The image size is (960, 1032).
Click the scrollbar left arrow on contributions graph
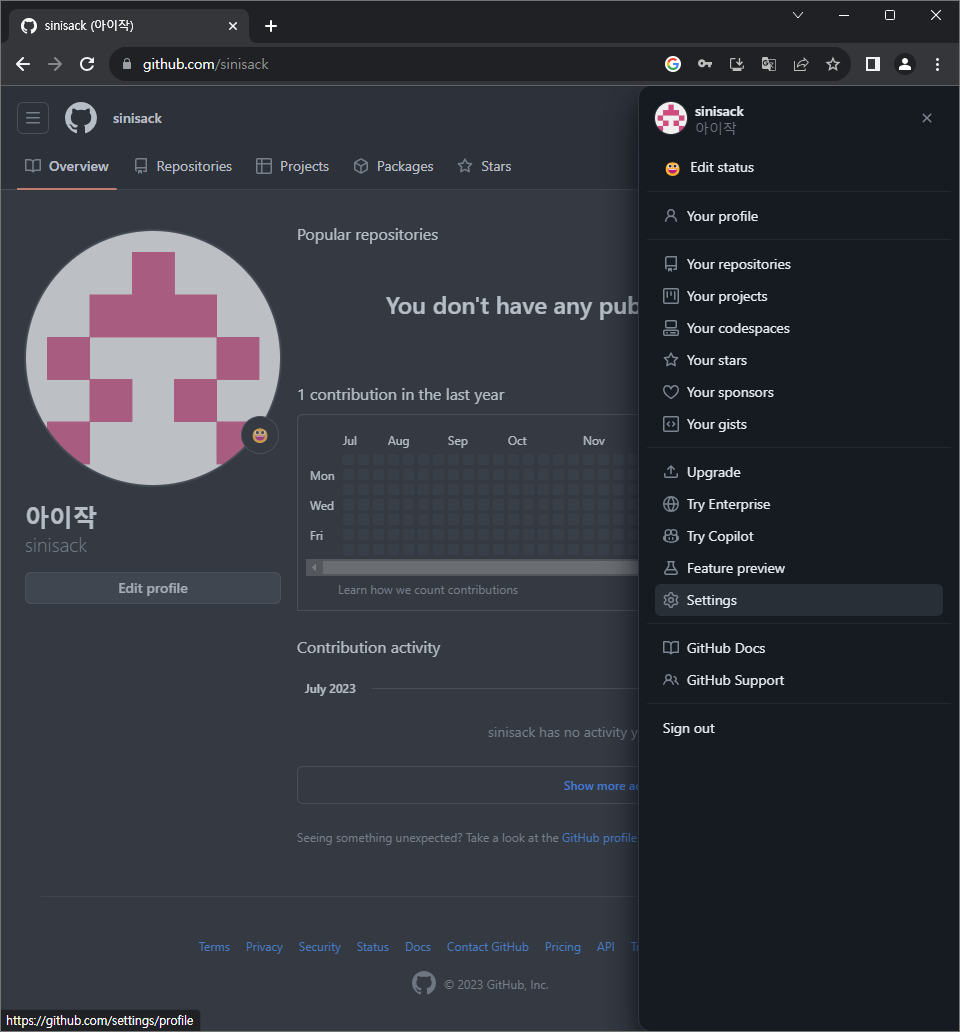point(315,567)
